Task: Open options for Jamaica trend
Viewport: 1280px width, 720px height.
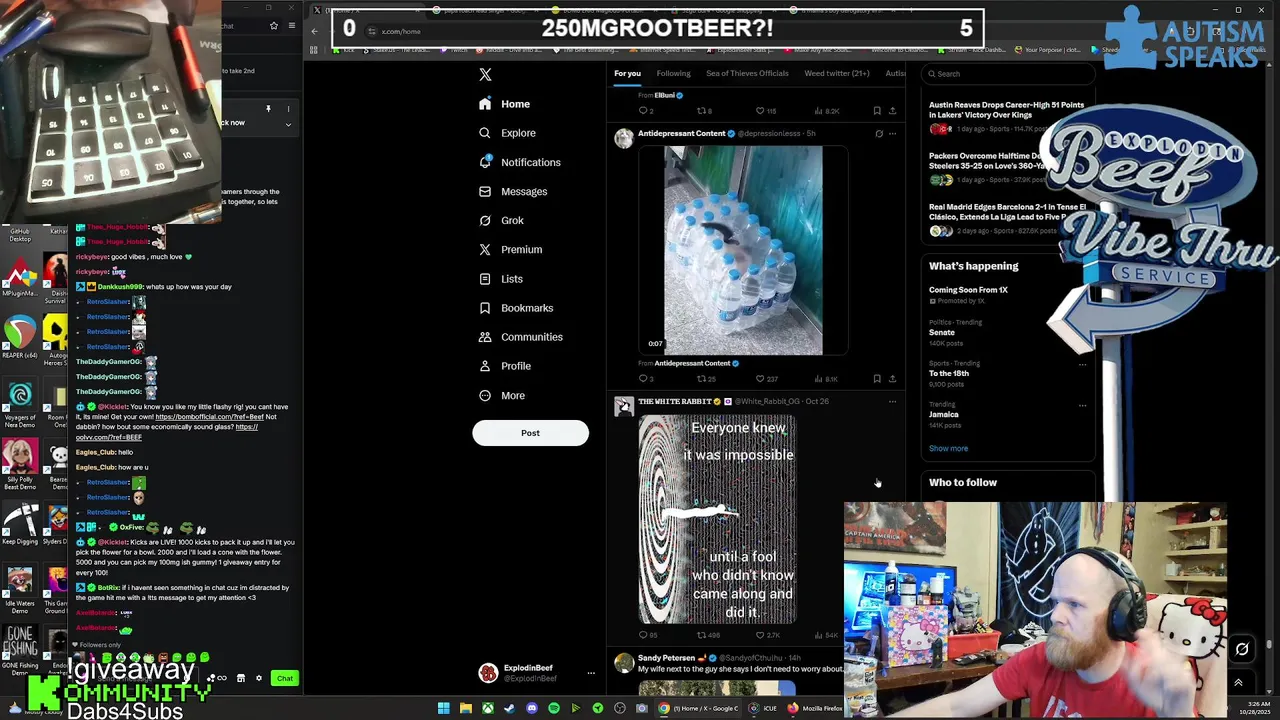Action: [x=1082, y=406]
